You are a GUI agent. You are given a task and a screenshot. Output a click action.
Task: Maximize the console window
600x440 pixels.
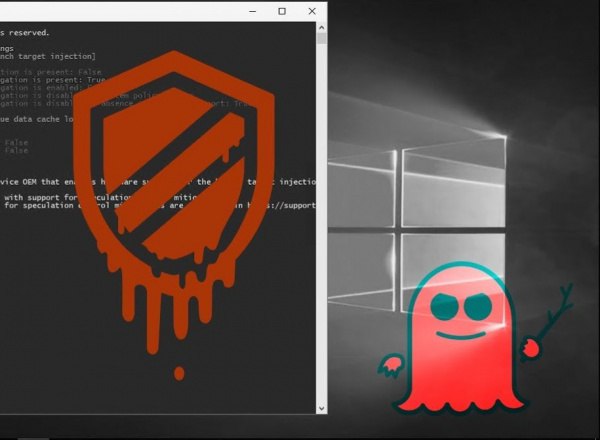[282, 11]
